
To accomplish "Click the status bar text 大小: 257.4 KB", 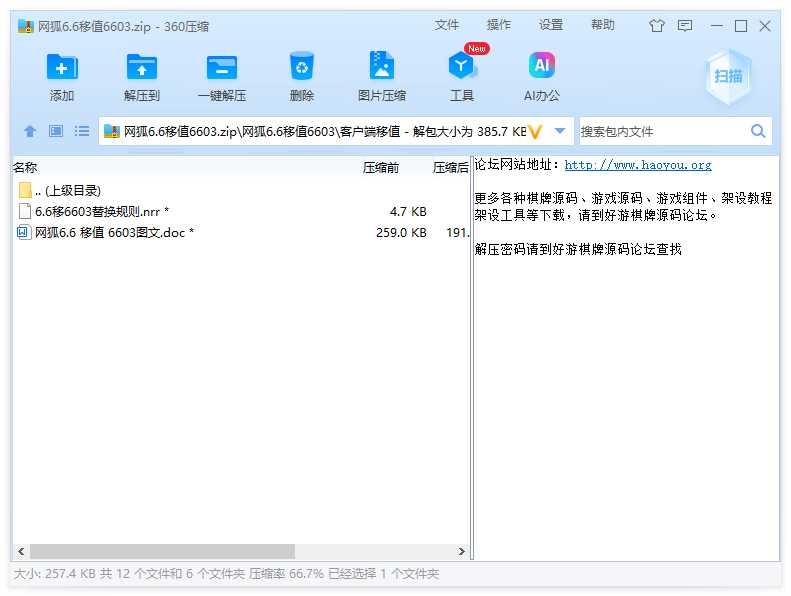I will (54, 574).
